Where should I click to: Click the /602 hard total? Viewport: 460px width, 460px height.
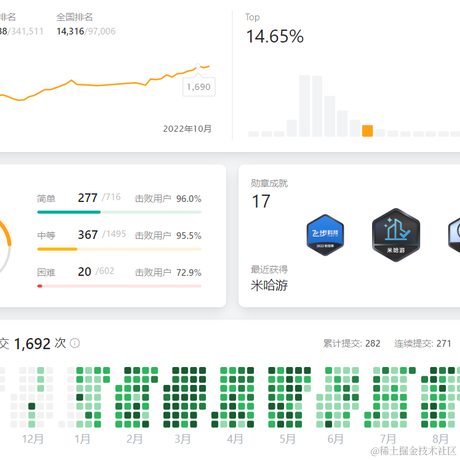[x=105, y=271]
